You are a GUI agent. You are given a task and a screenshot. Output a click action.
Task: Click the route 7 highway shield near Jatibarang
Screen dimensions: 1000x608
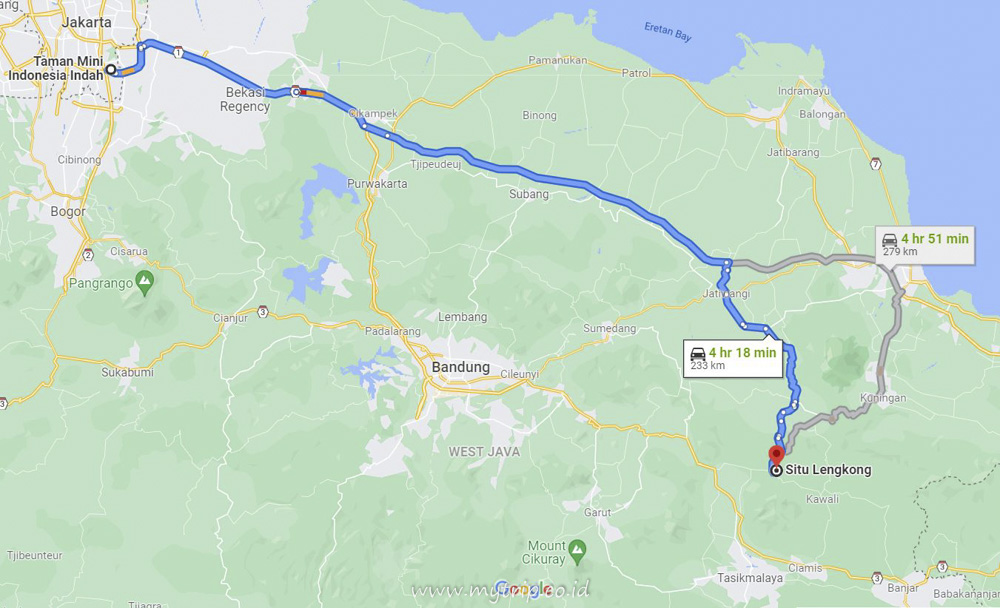click(x=876, y=164)
